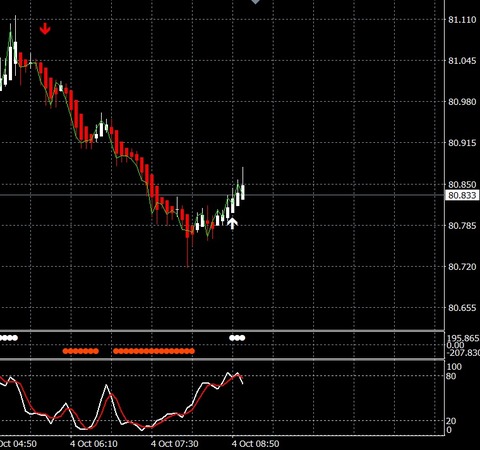Click the 4 Oct 06:10 time label
Screen dimensions: 480x450
[x=94, y=444]
